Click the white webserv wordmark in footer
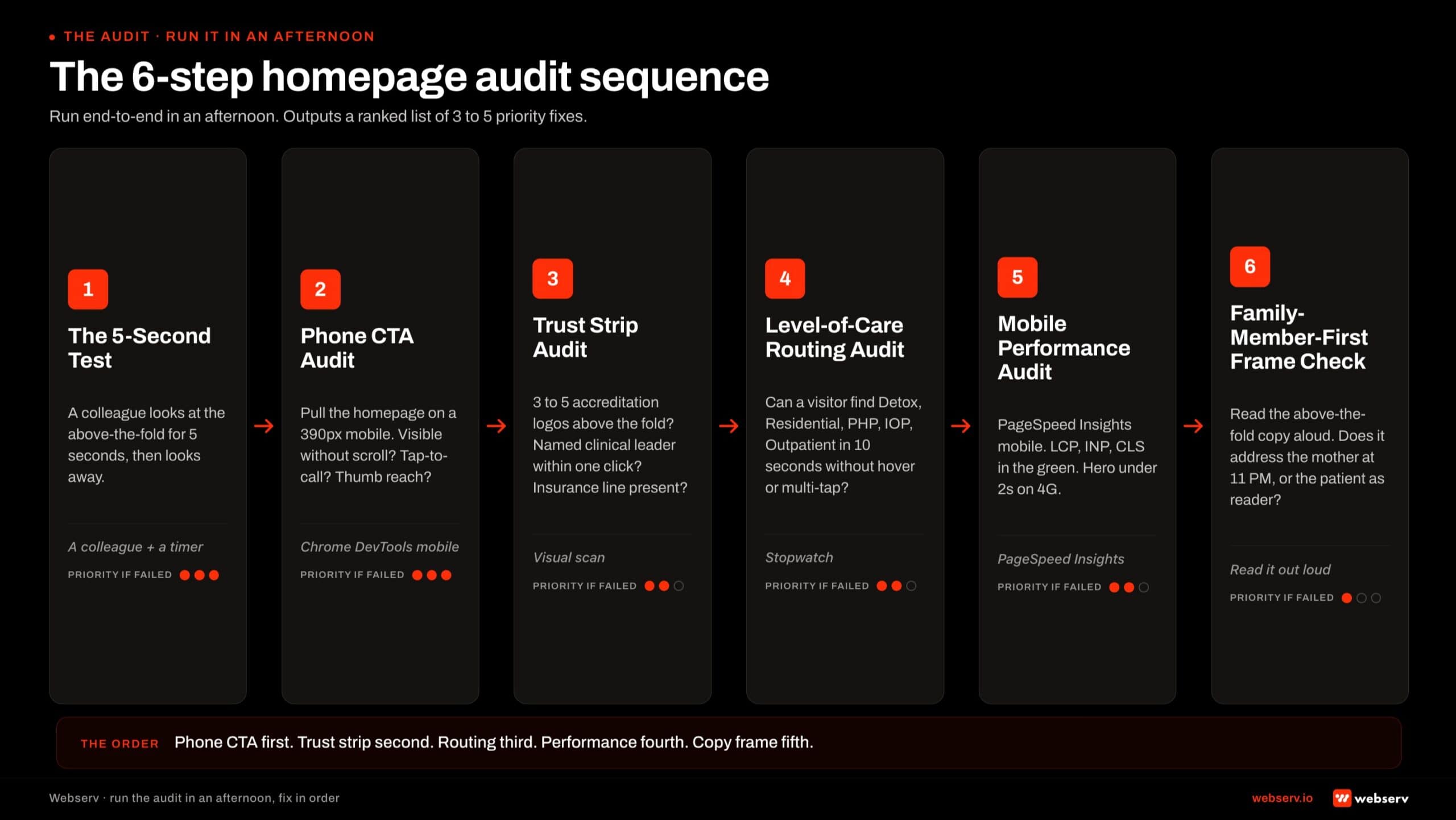 (1381, 798)
